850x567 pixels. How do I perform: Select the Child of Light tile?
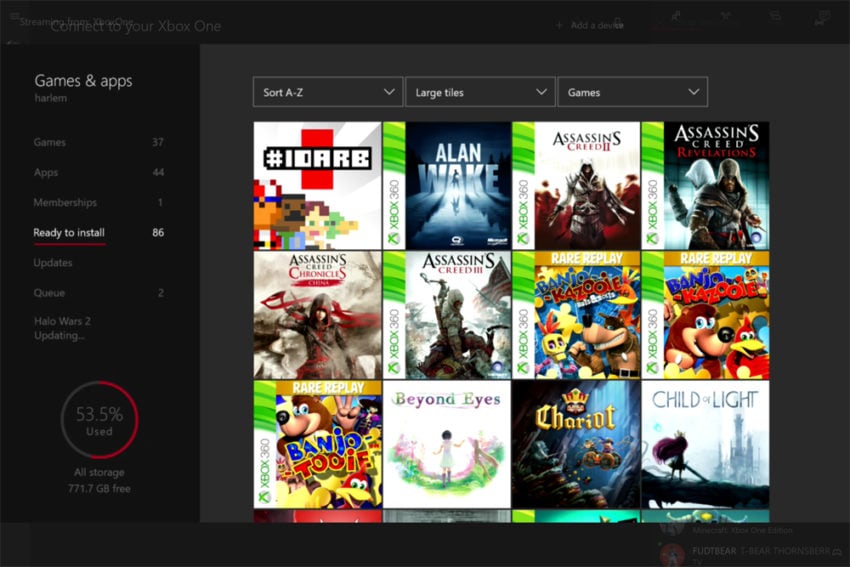(705, 444)
